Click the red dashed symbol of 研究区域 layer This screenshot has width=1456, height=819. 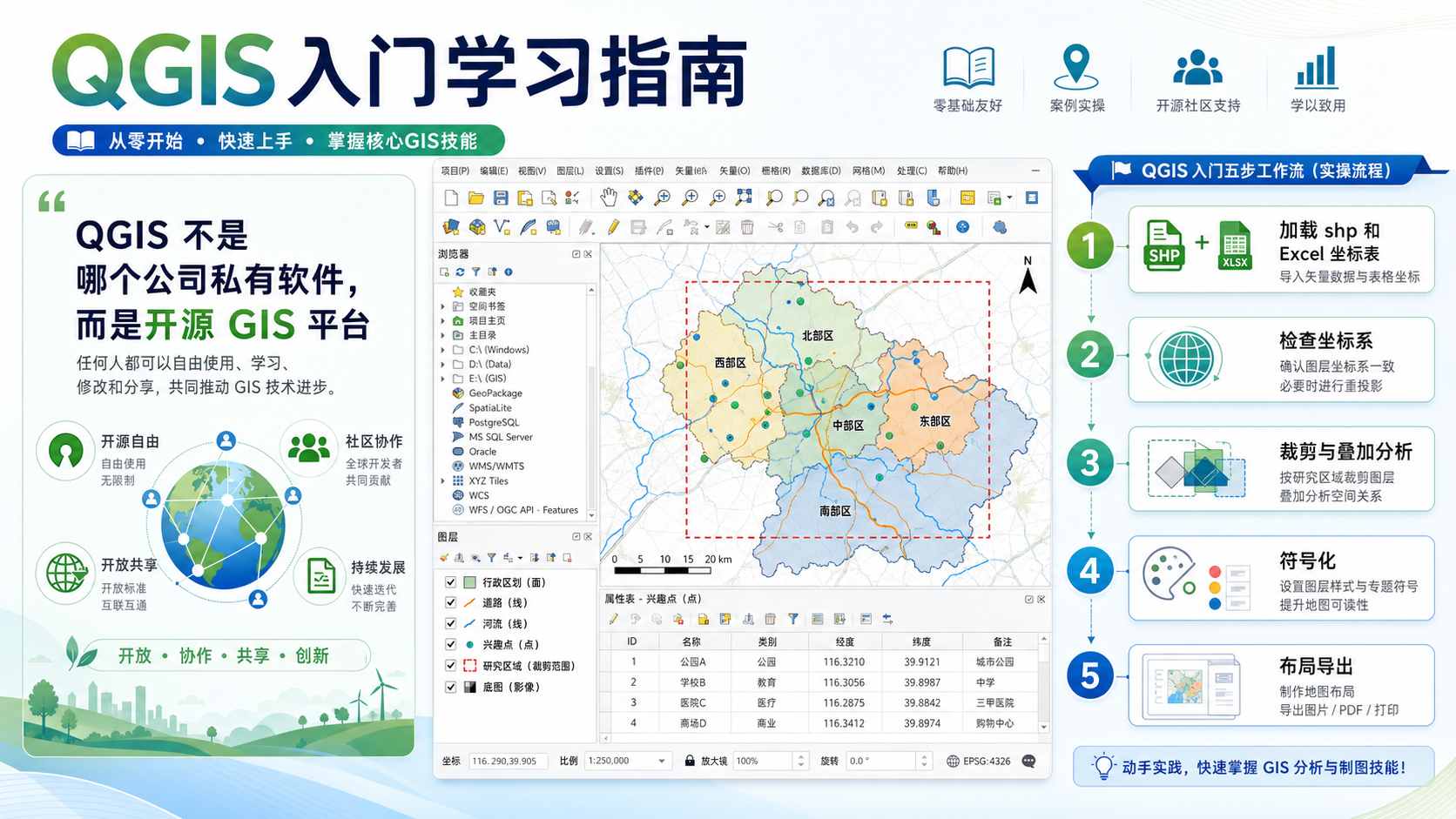pos(469,665)
